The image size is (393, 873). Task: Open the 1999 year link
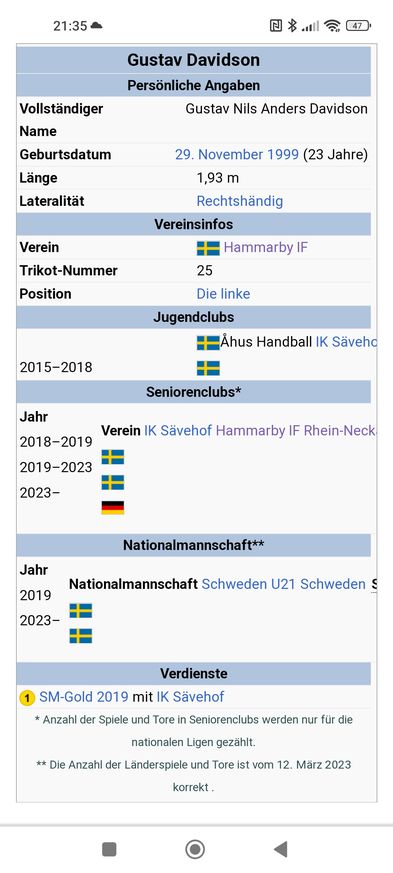[277, 154]
